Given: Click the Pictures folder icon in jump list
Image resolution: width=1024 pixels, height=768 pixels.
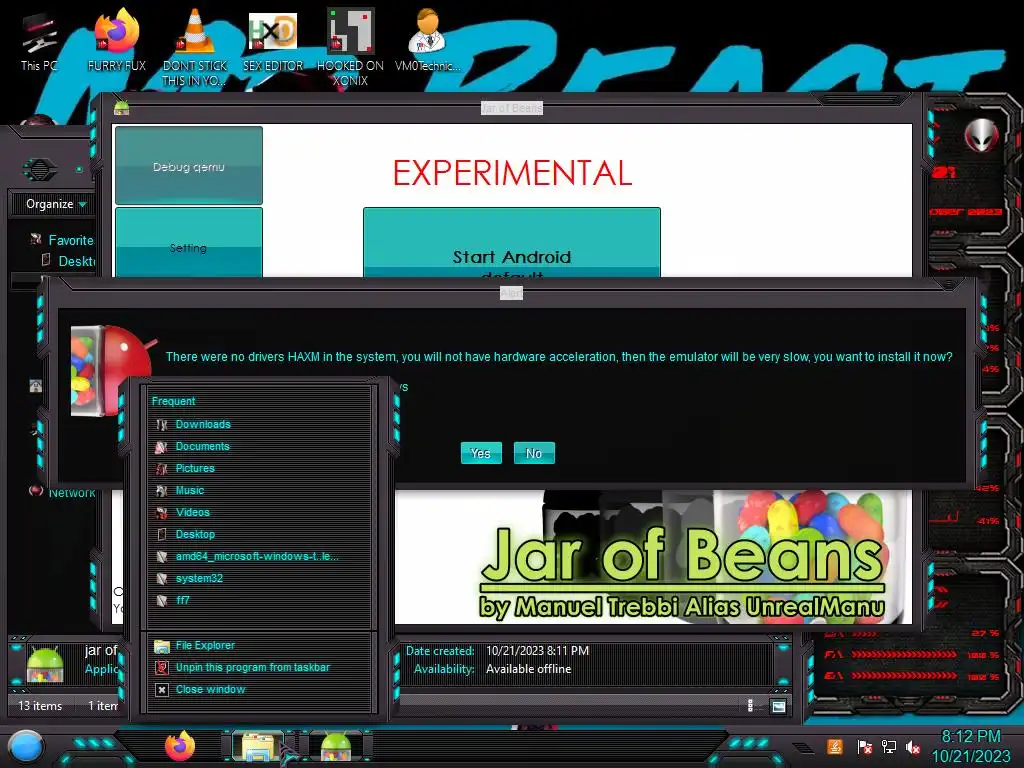Looking at the screenshot, I should (161, 468).
